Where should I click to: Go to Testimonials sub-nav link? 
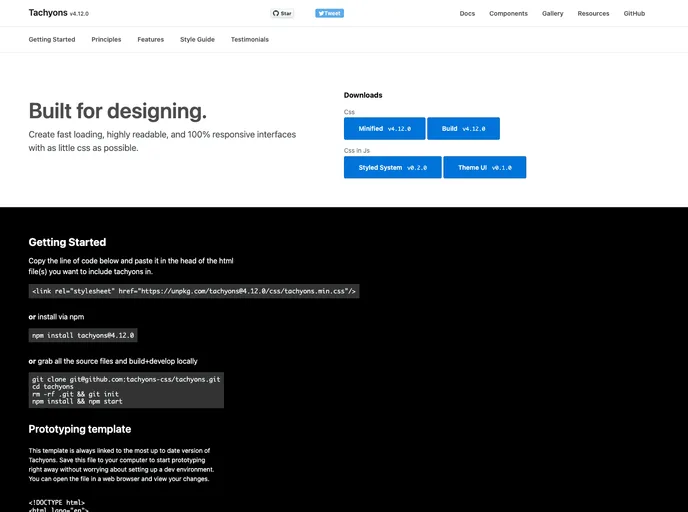point(250,39)
